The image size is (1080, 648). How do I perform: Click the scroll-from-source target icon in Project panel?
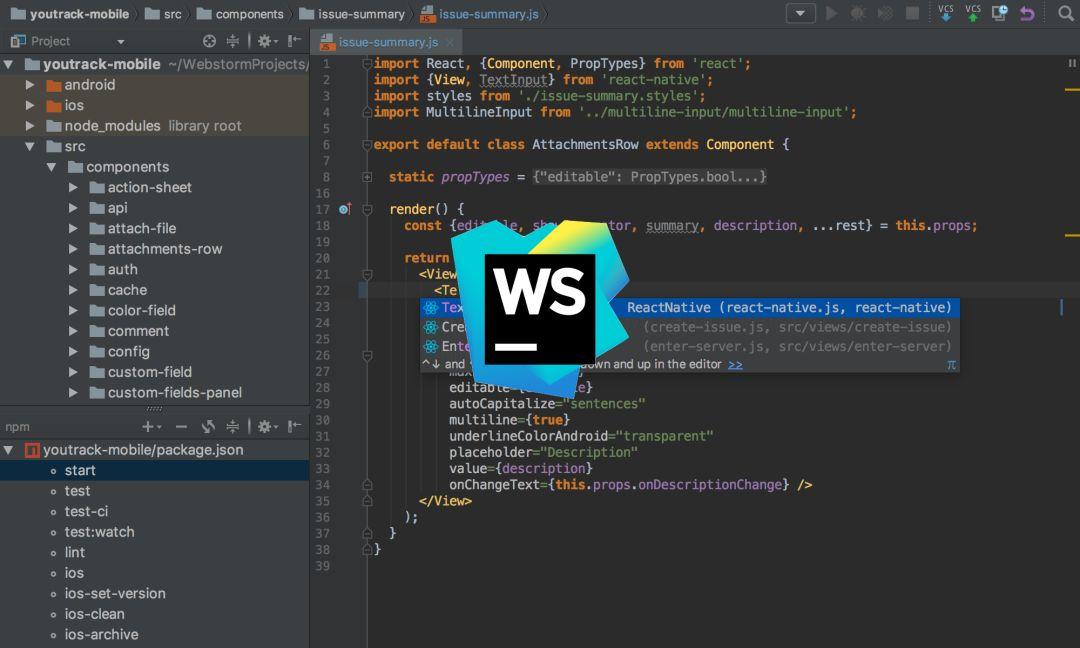[209, 41]
